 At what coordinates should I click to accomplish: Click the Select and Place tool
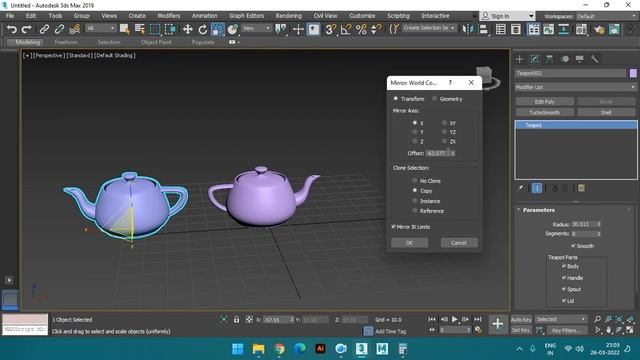point(233,29)
